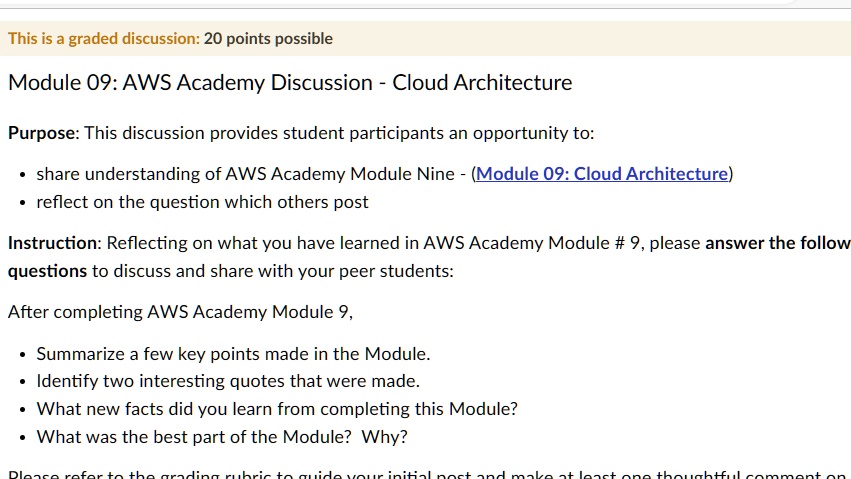Select the bold 'Purpose' label

[x=44, y=133]
